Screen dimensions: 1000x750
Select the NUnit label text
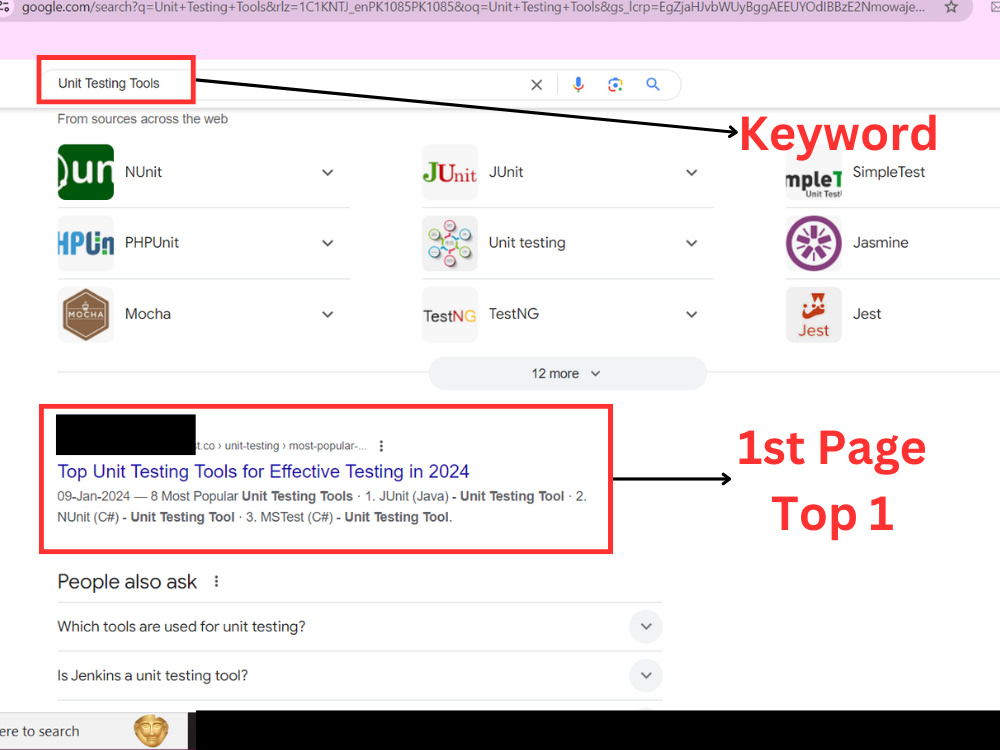click(x=143, y=172)
